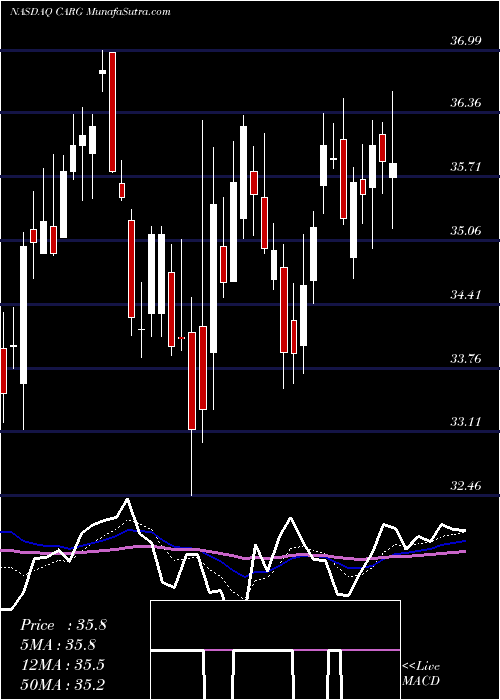Select the 36.36 price axis label

tap(466, 103)
